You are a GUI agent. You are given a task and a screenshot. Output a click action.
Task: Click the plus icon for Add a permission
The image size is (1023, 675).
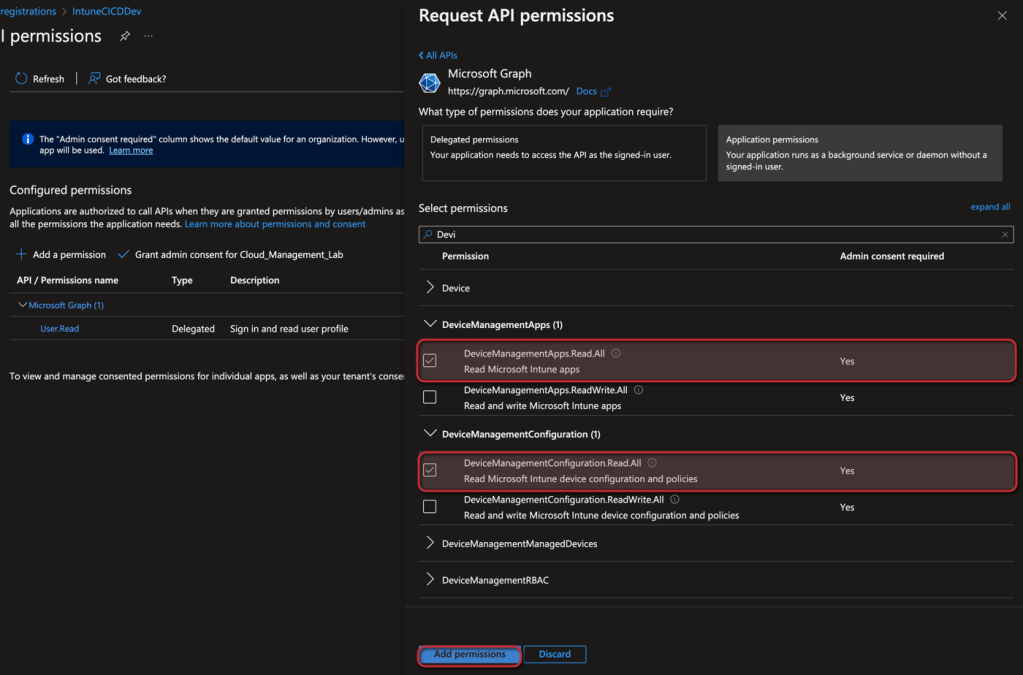click(21, 255)
